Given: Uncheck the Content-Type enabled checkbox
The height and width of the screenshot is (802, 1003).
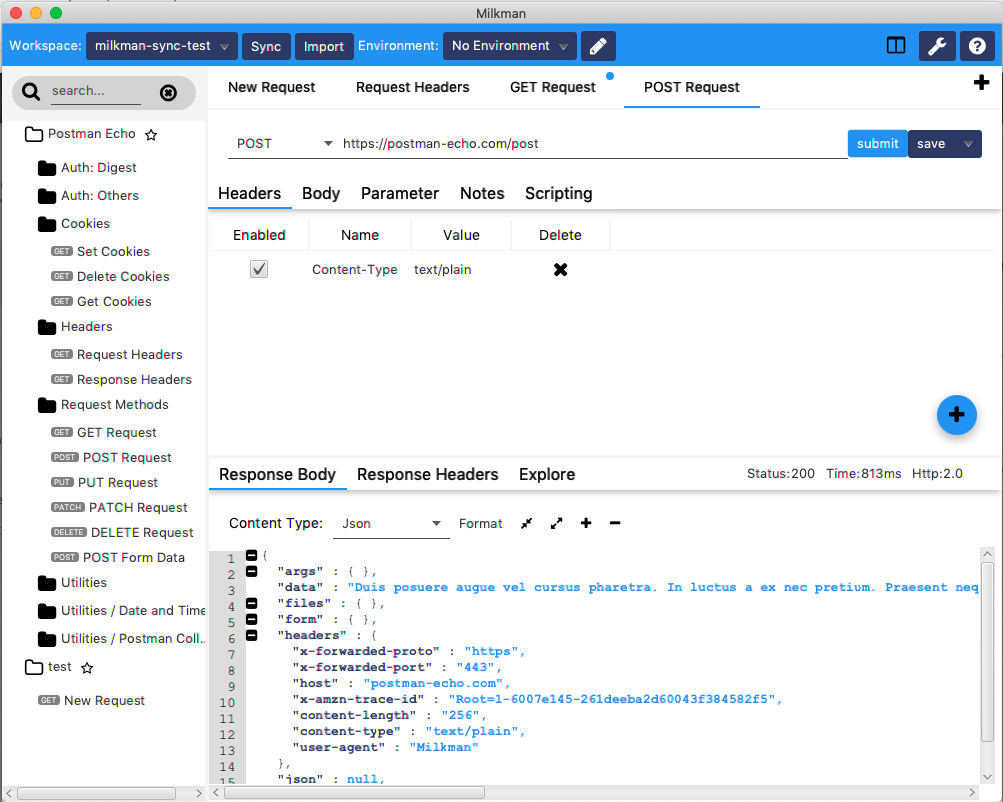Looking at the screenshot, I should tap(259, 269).
